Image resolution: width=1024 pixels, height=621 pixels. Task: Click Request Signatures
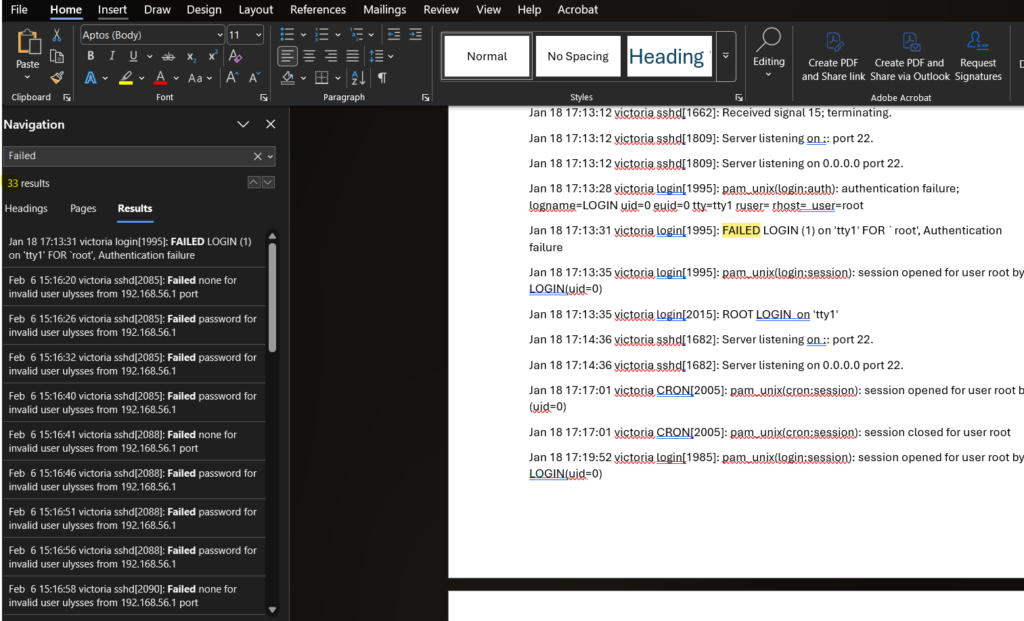(978, 56)
